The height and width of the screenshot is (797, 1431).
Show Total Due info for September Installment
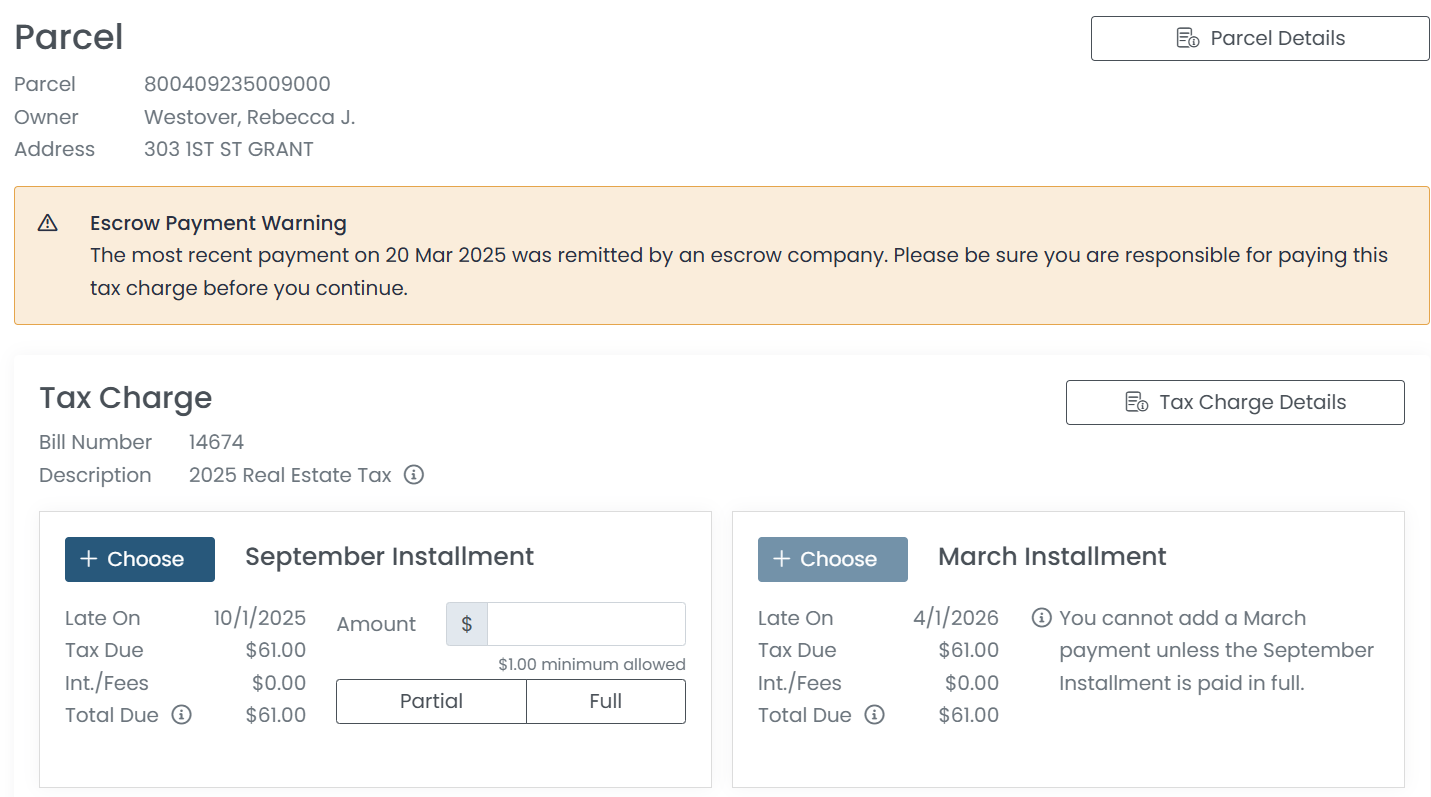[x=181, y=715]
